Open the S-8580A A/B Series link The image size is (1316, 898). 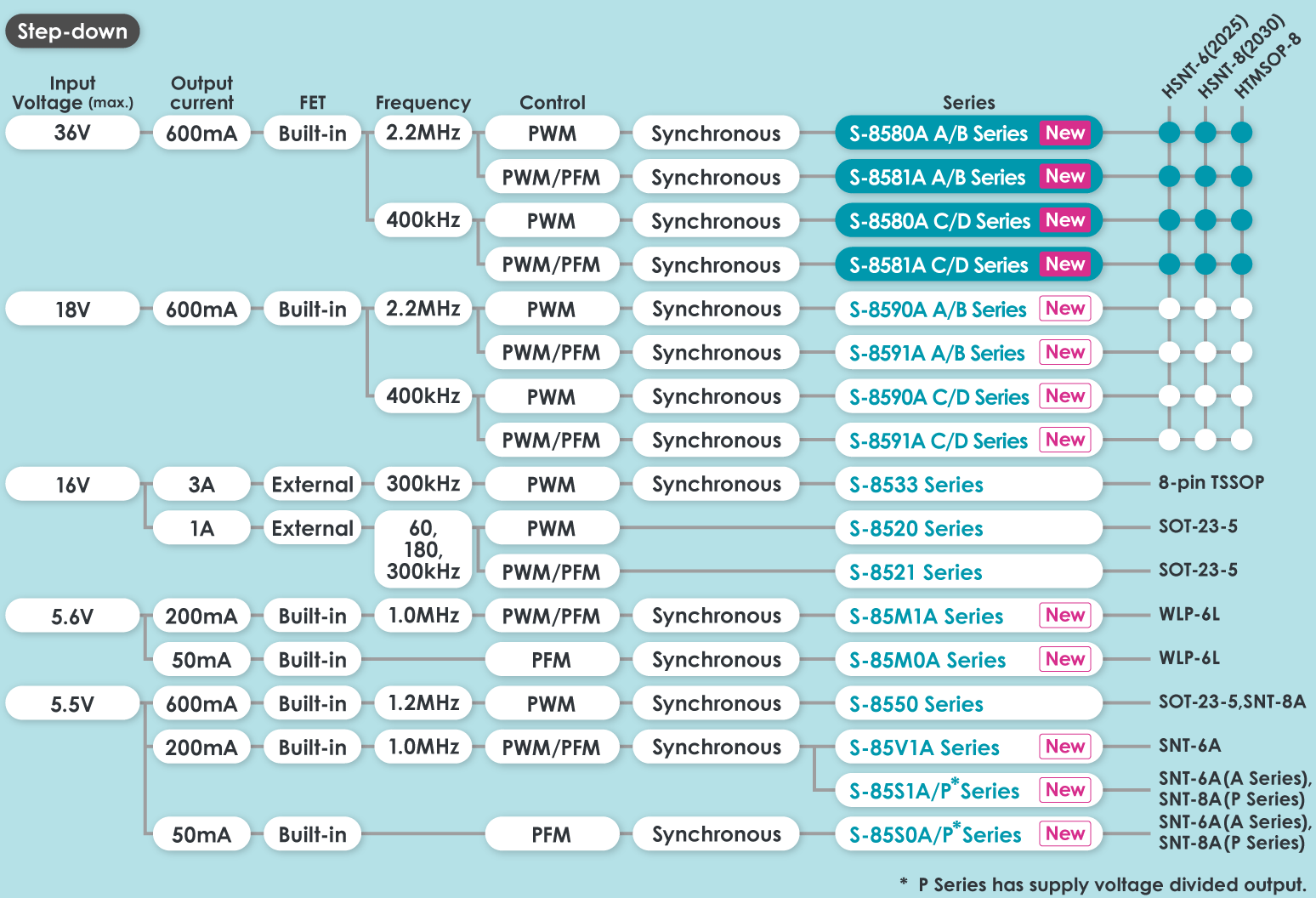coord(939,134)
